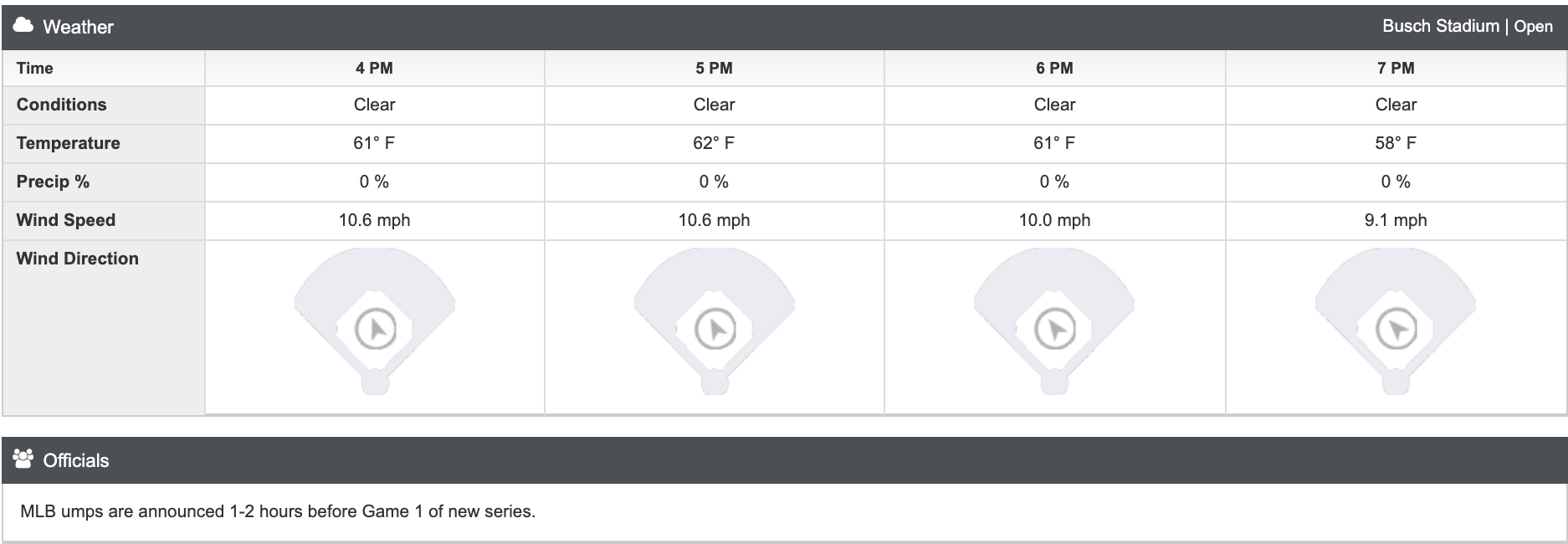The width and height of the screenshot is (1568, 544).
Task: Click the 4 PM ballpark field diagram
Action: tap(375, 321)
